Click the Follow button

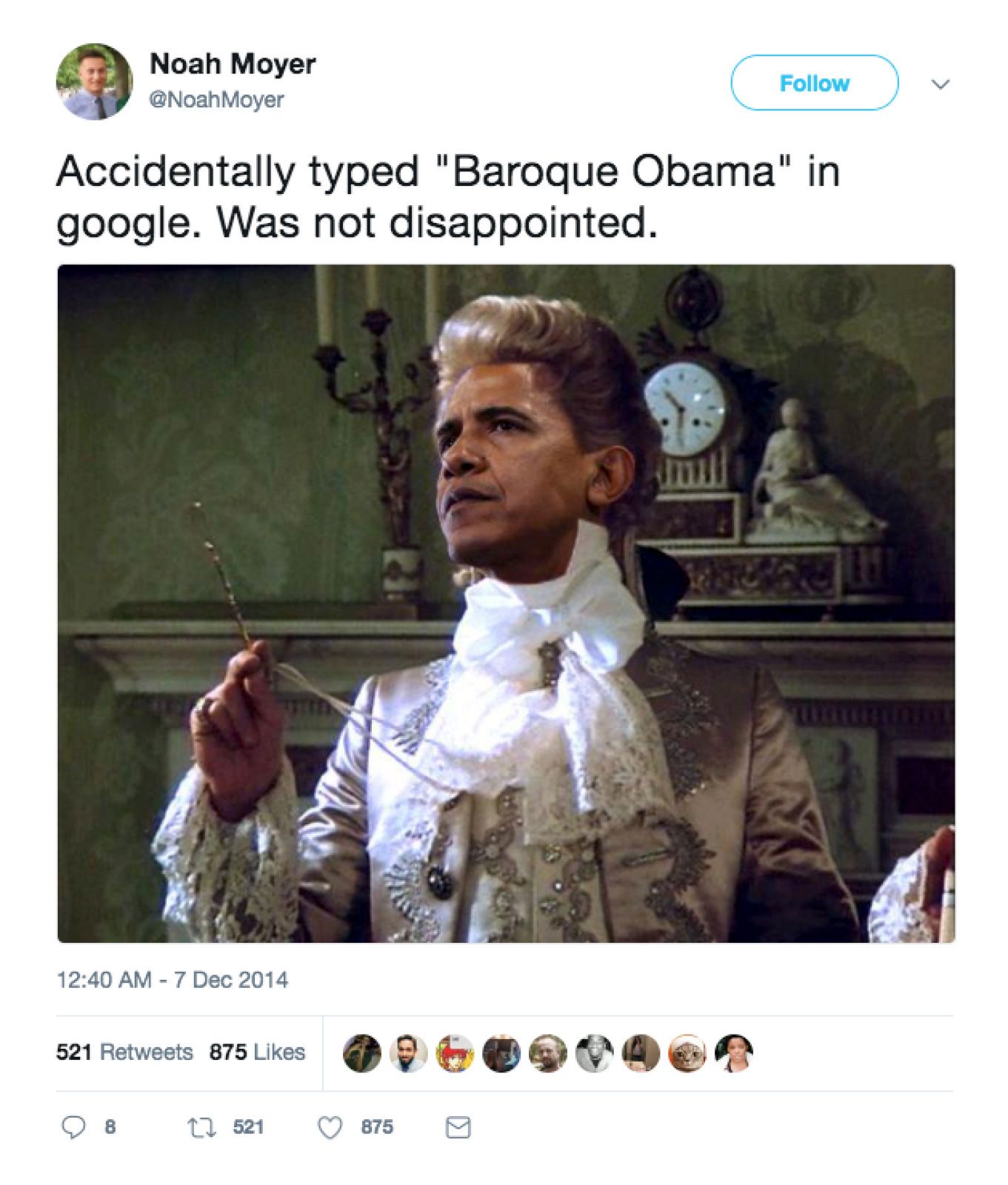coord(814,83)
